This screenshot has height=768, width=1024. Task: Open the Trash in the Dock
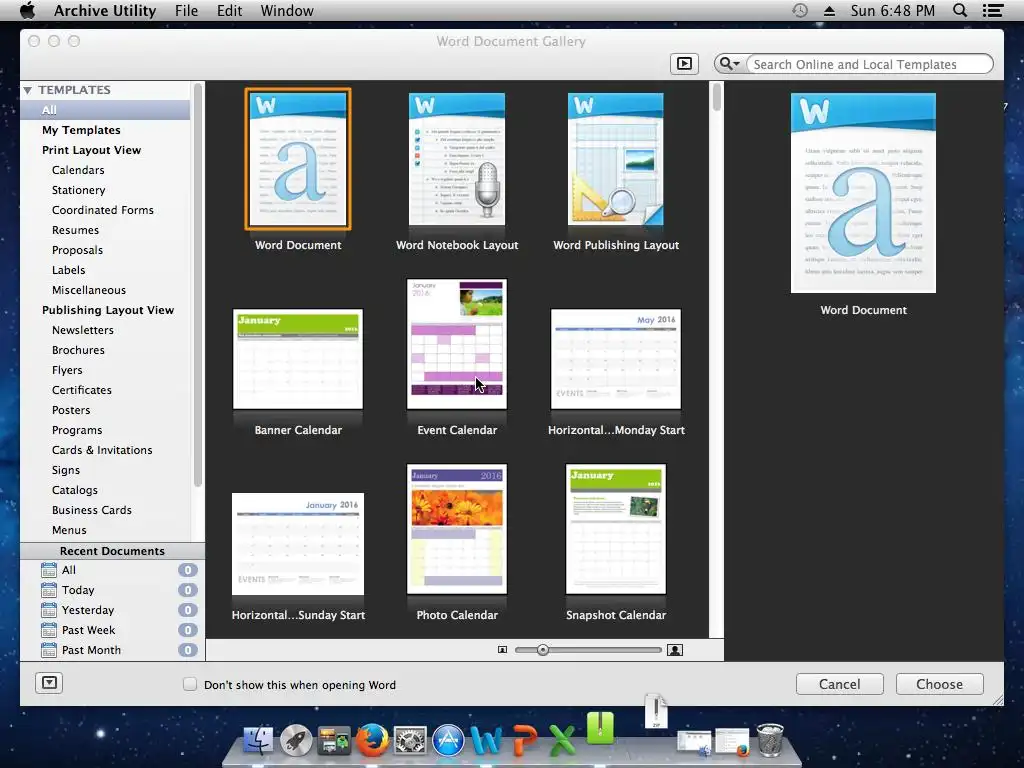[770, 740]
